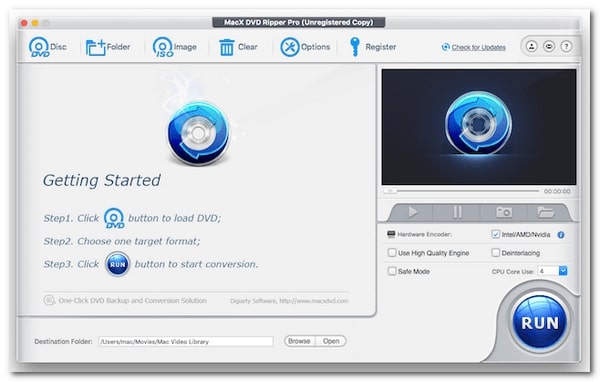Click the preview seek bar
This screenshot has width=600, height=382.
click(461, 191)
